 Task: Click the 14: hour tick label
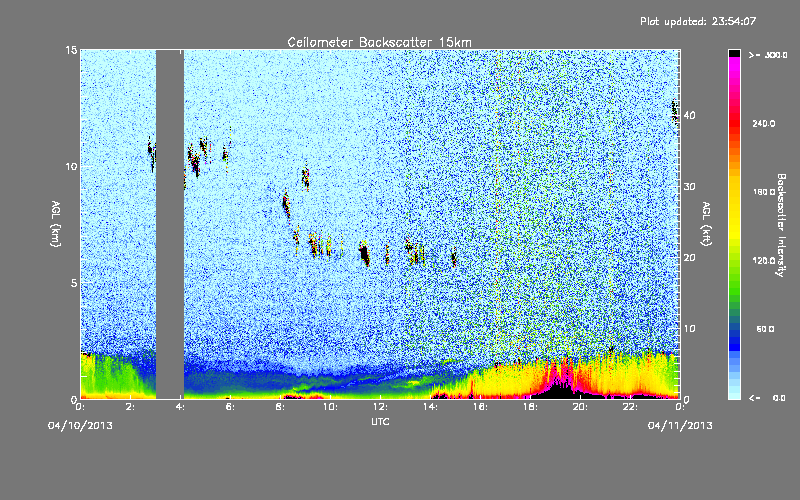(430, 407)
